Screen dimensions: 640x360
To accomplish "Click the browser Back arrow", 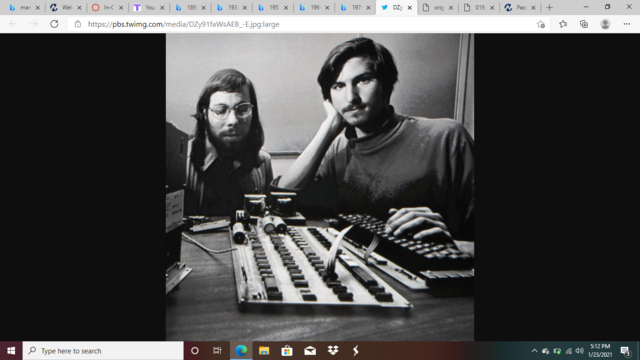I will [13, 24].
